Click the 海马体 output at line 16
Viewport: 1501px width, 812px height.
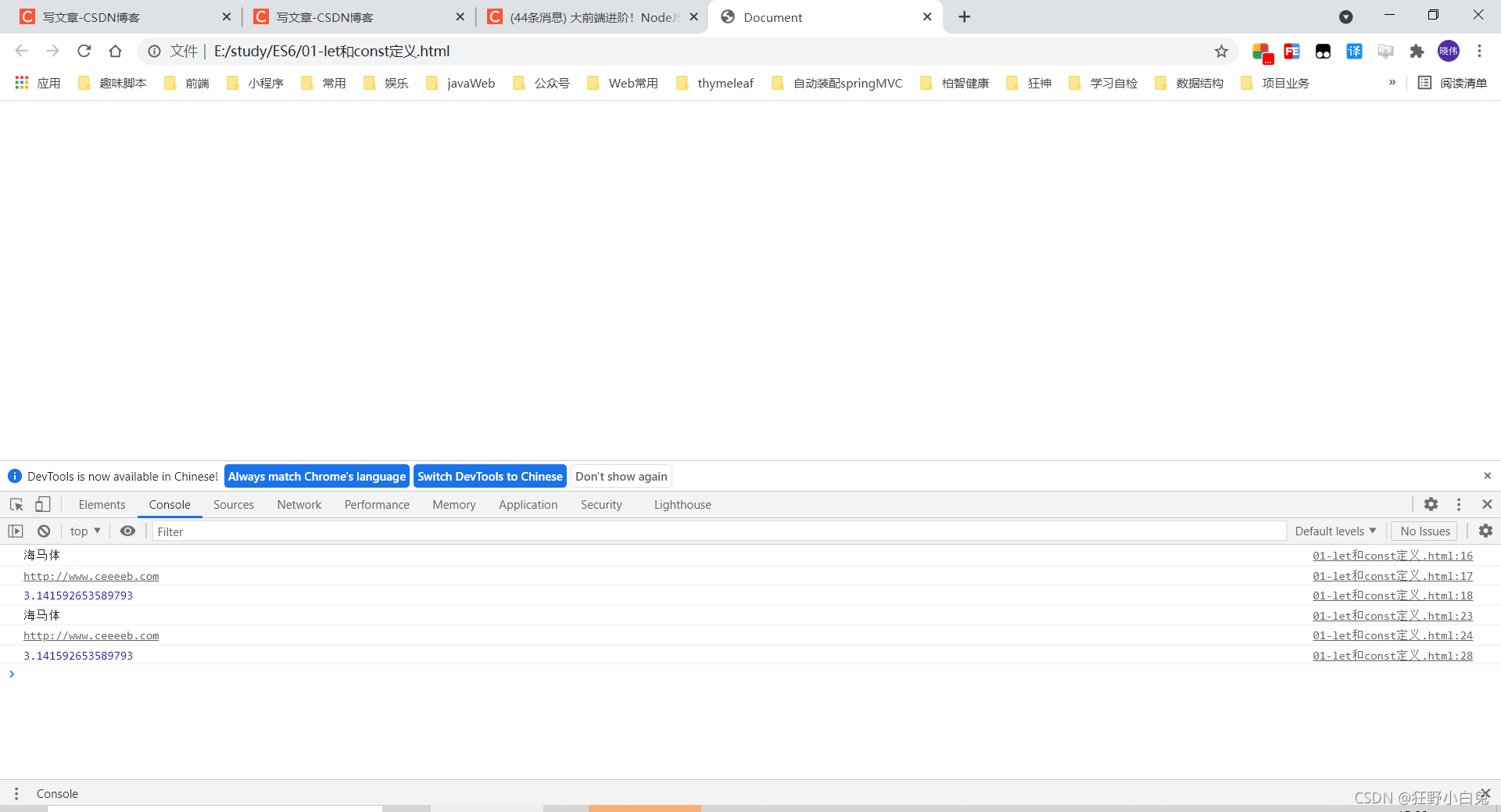[41, 555]
